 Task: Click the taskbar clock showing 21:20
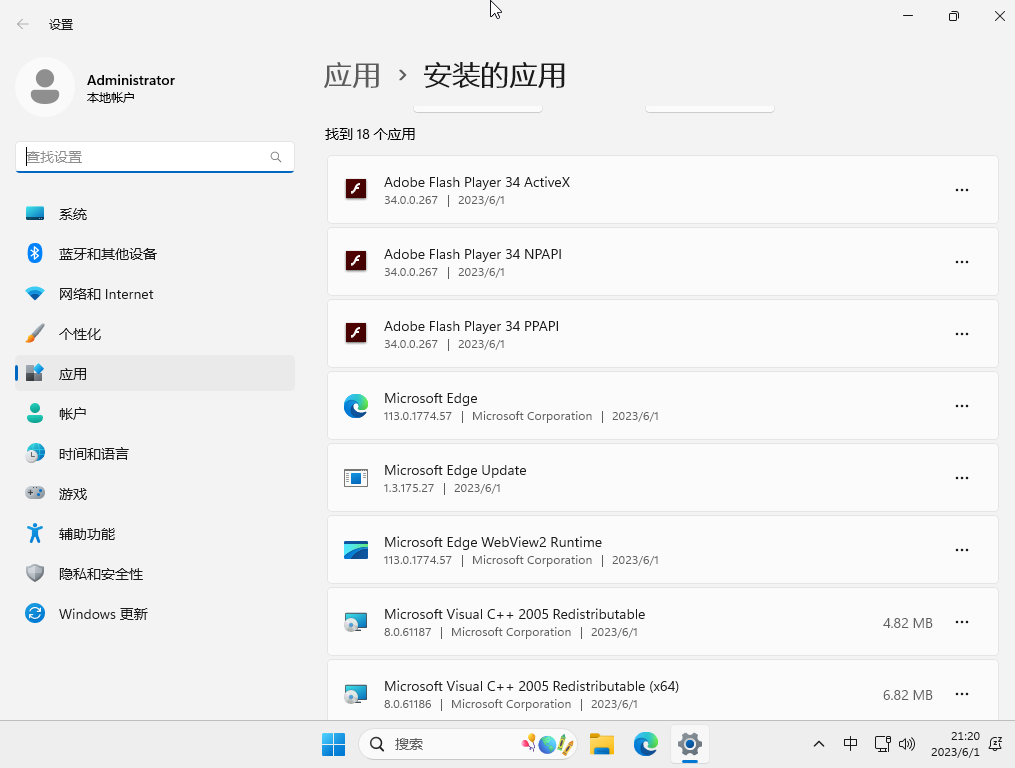[955, 744]
